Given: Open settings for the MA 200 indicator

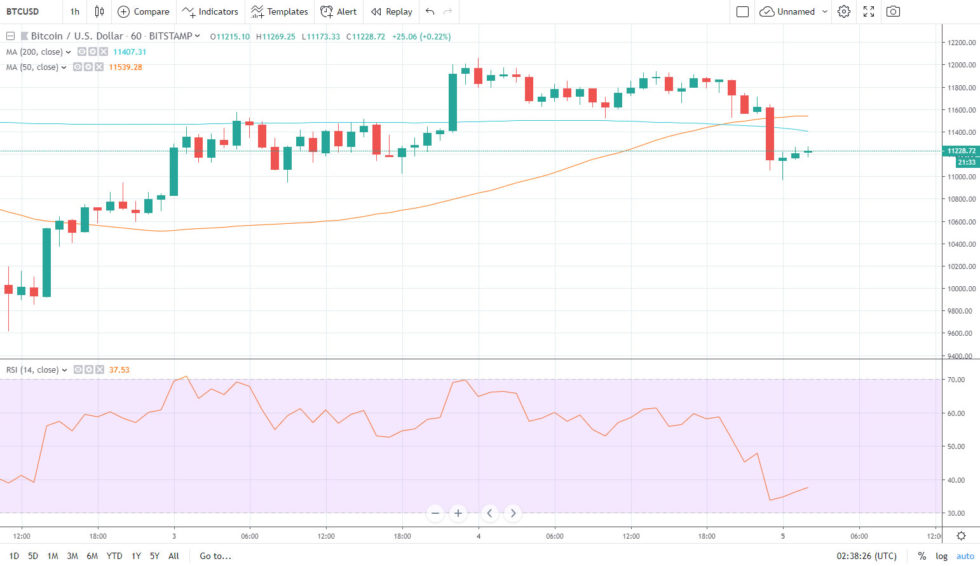Looking at the screenshot, I should (92, 52).
